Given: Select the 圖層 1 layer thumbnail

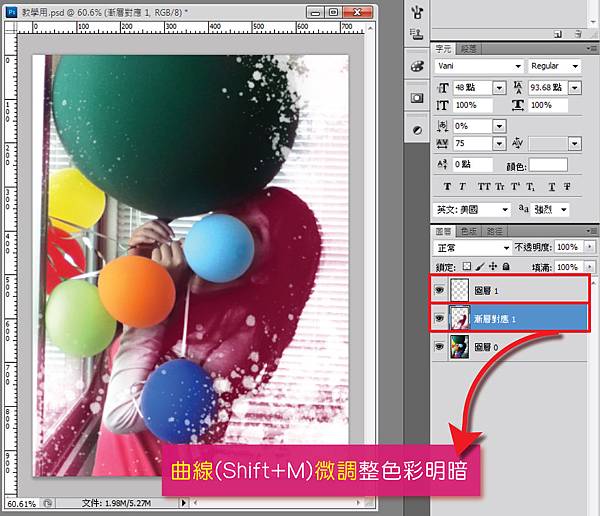Looking at the screenshot, I should (x=460, y=290).
